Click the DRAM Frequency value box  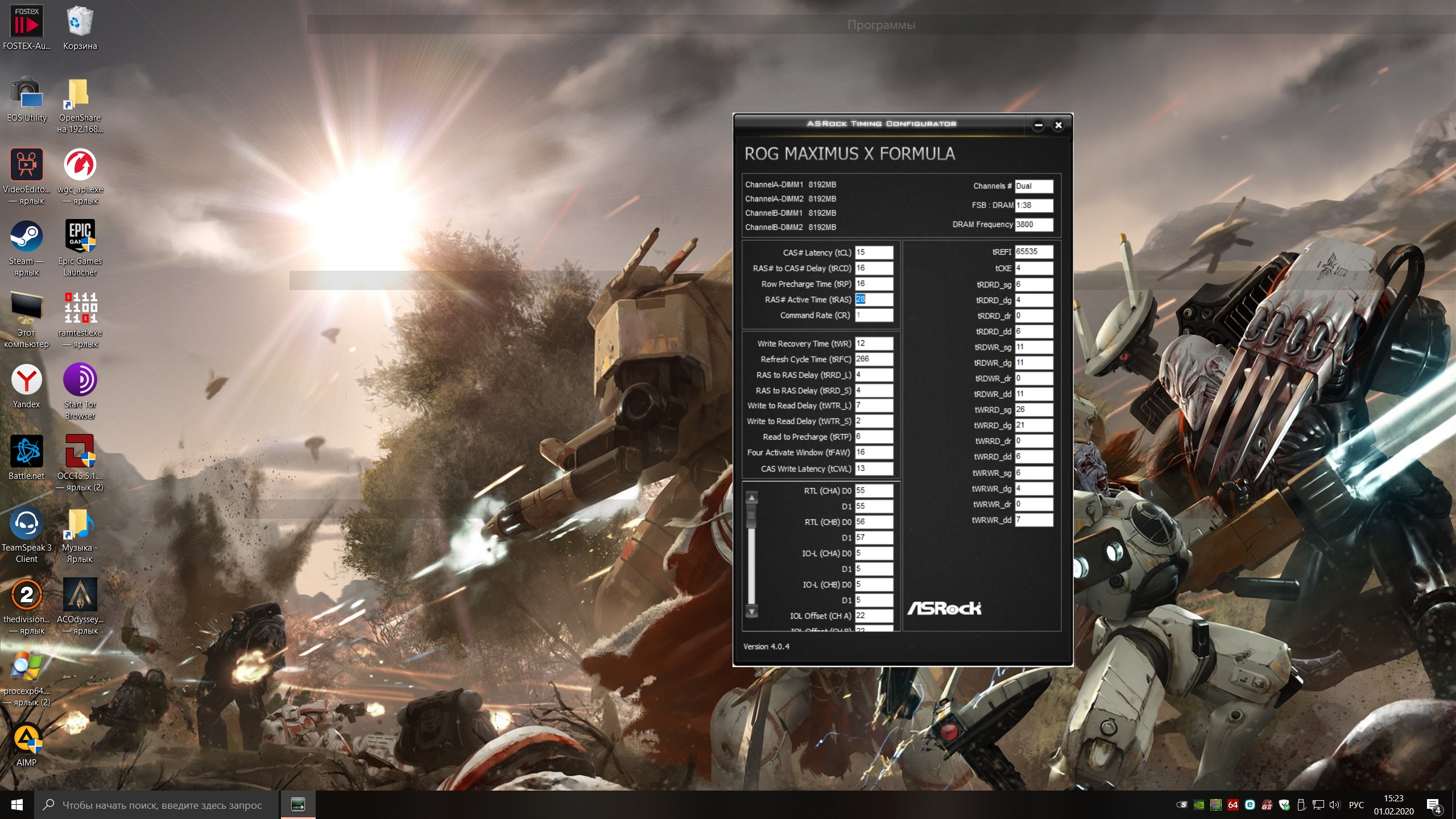point(1033,225)
